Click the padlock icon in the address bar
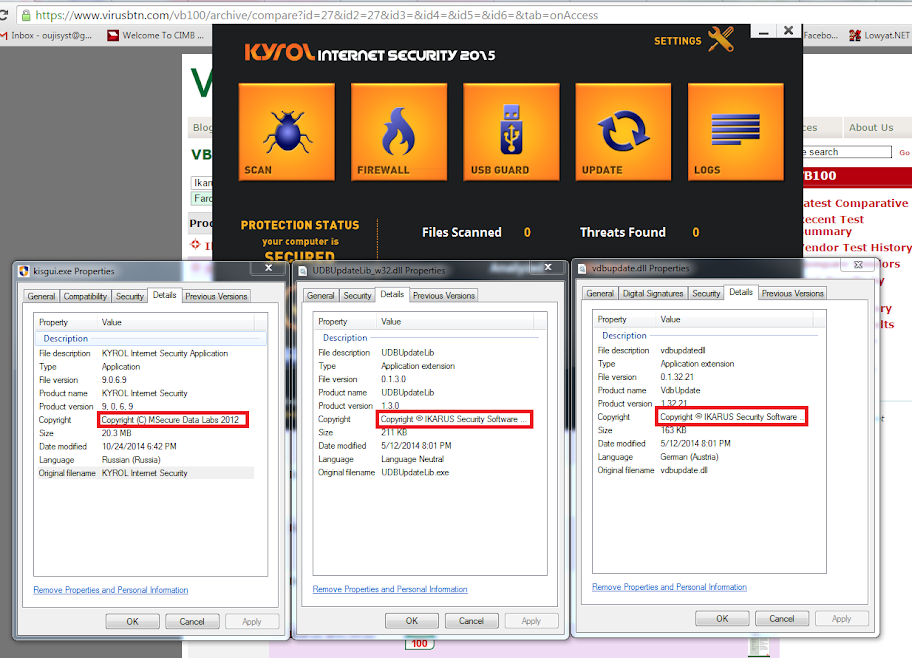The image size is (912, 658). 24,15
